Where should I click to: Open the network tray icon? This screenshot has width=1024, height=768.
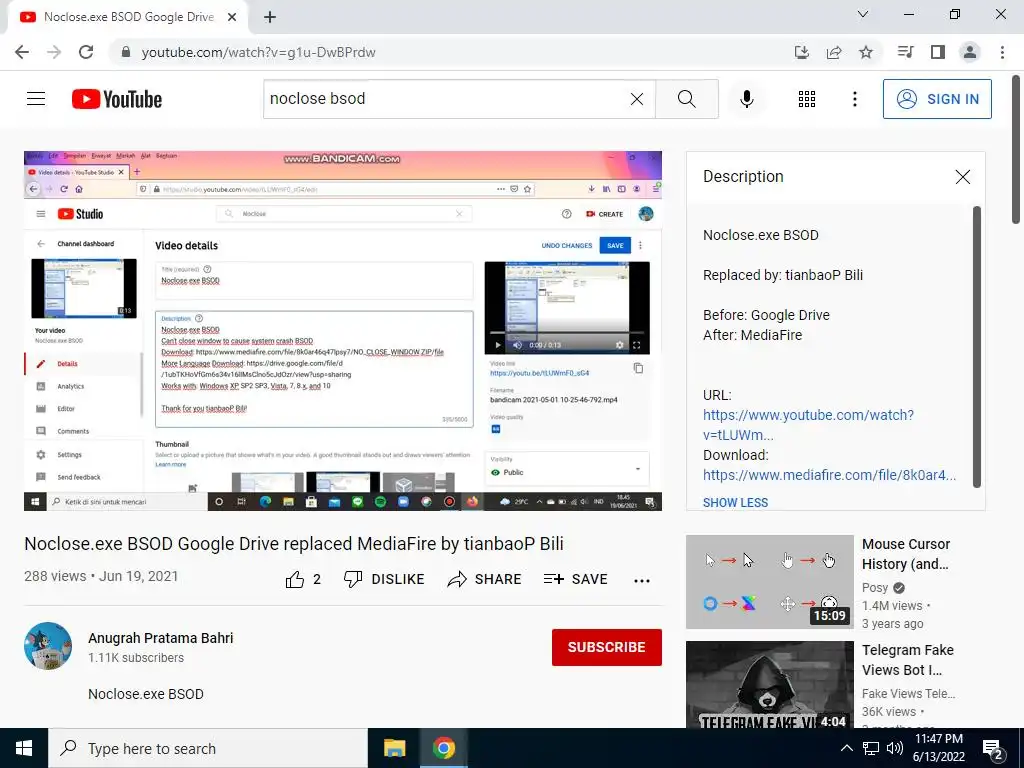(x=871, y=748)
